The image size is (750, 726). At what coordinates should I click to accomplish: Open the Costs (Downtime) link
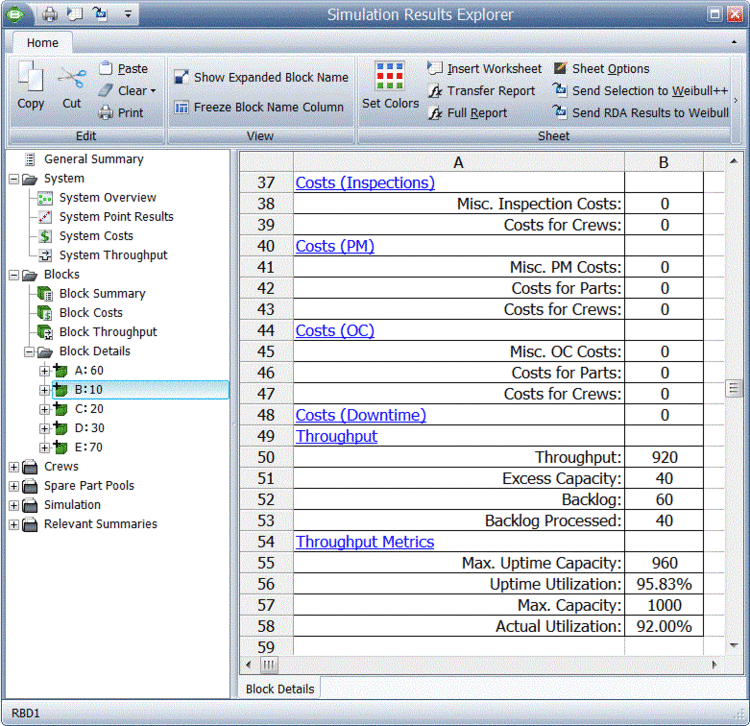[x=361, y=415]
